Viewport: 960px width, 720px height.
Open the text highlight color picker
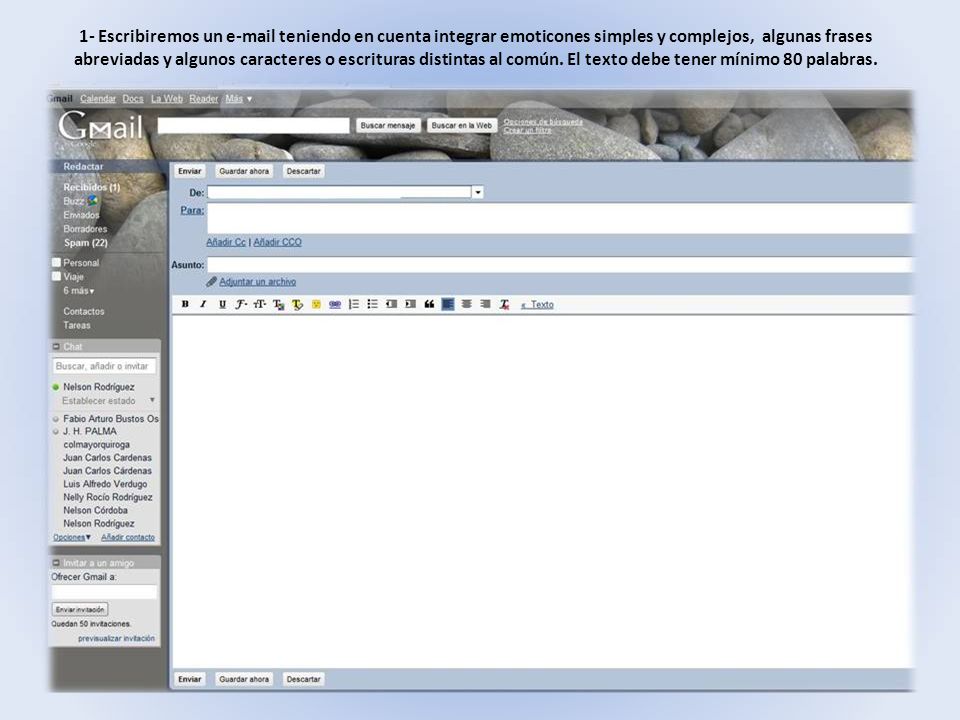coord(298,304)
